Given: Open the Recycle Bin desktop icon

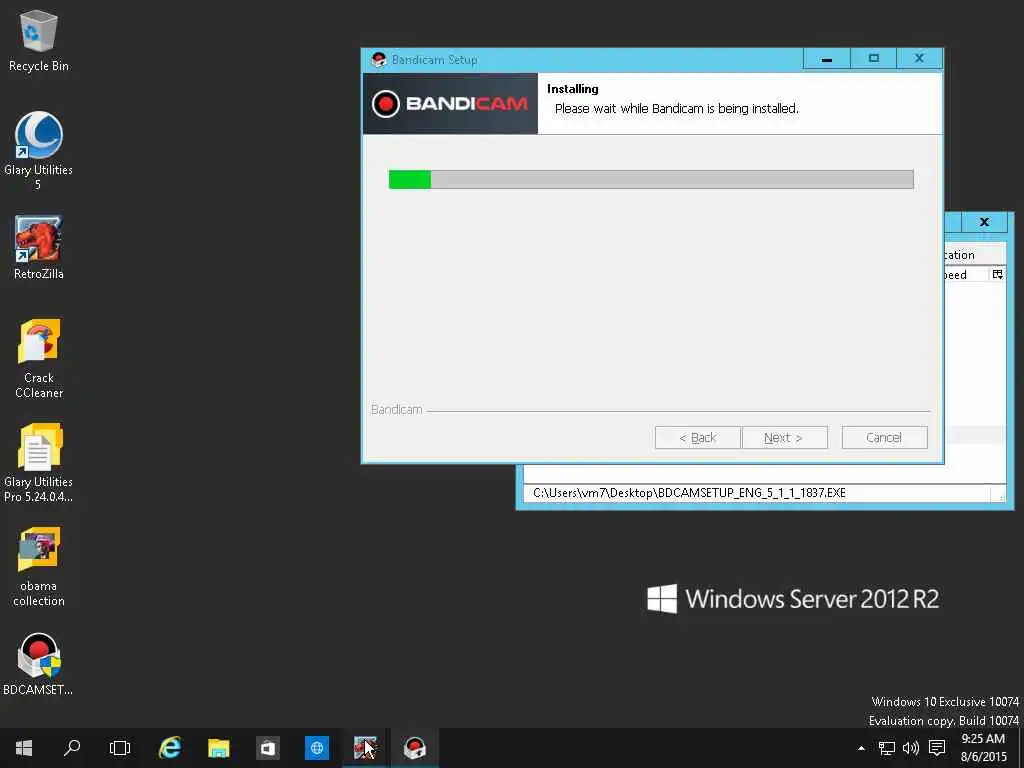Looking at the screenshot, I should [x=39, y=40].
